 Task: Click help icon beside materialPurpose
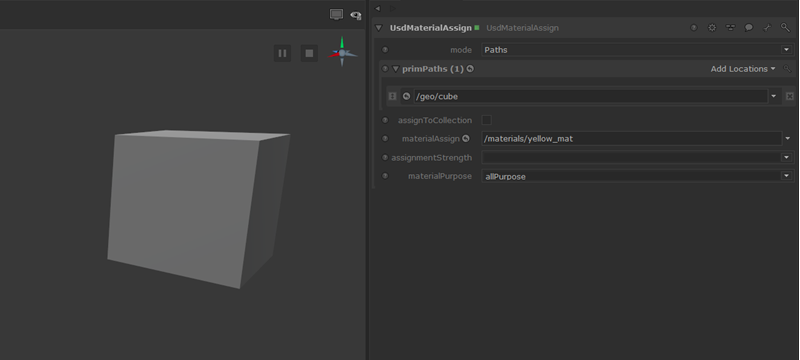click(x=385, y=176)
